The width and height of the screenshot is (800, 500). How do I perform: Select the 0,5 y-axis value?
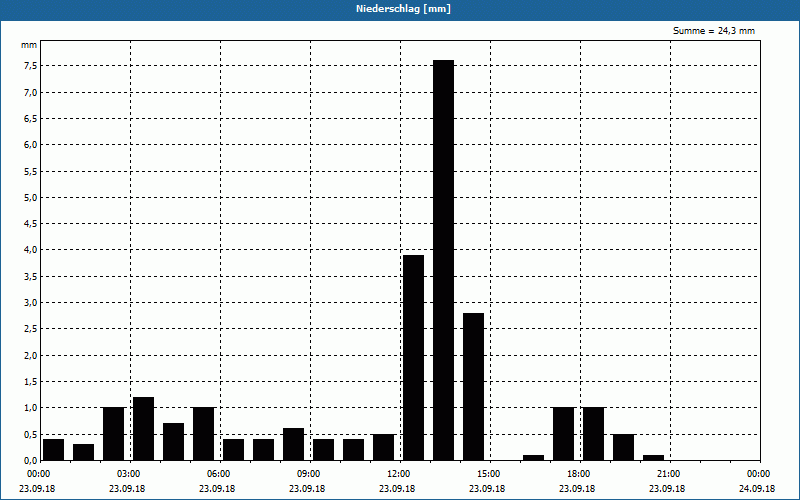tap(30, 435)
